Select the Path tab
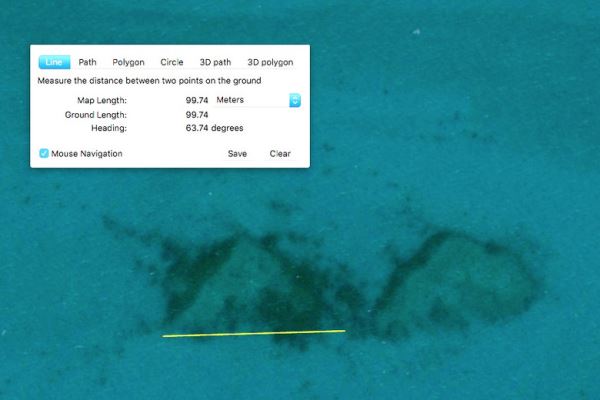The width and height of the screenshot is (600, 400). click(88, 62)
